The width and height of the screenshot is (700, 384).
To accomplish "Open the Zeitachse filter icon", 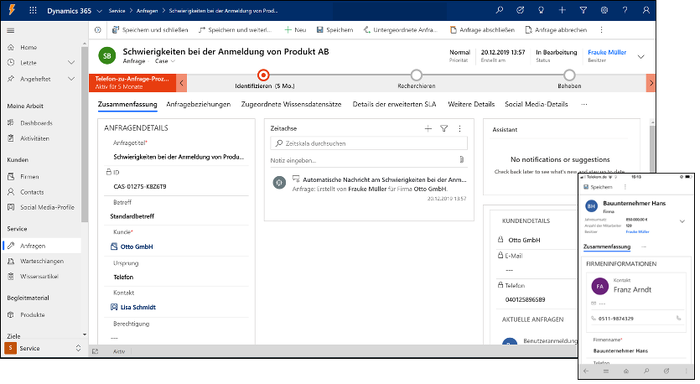I will click(444, 129).
